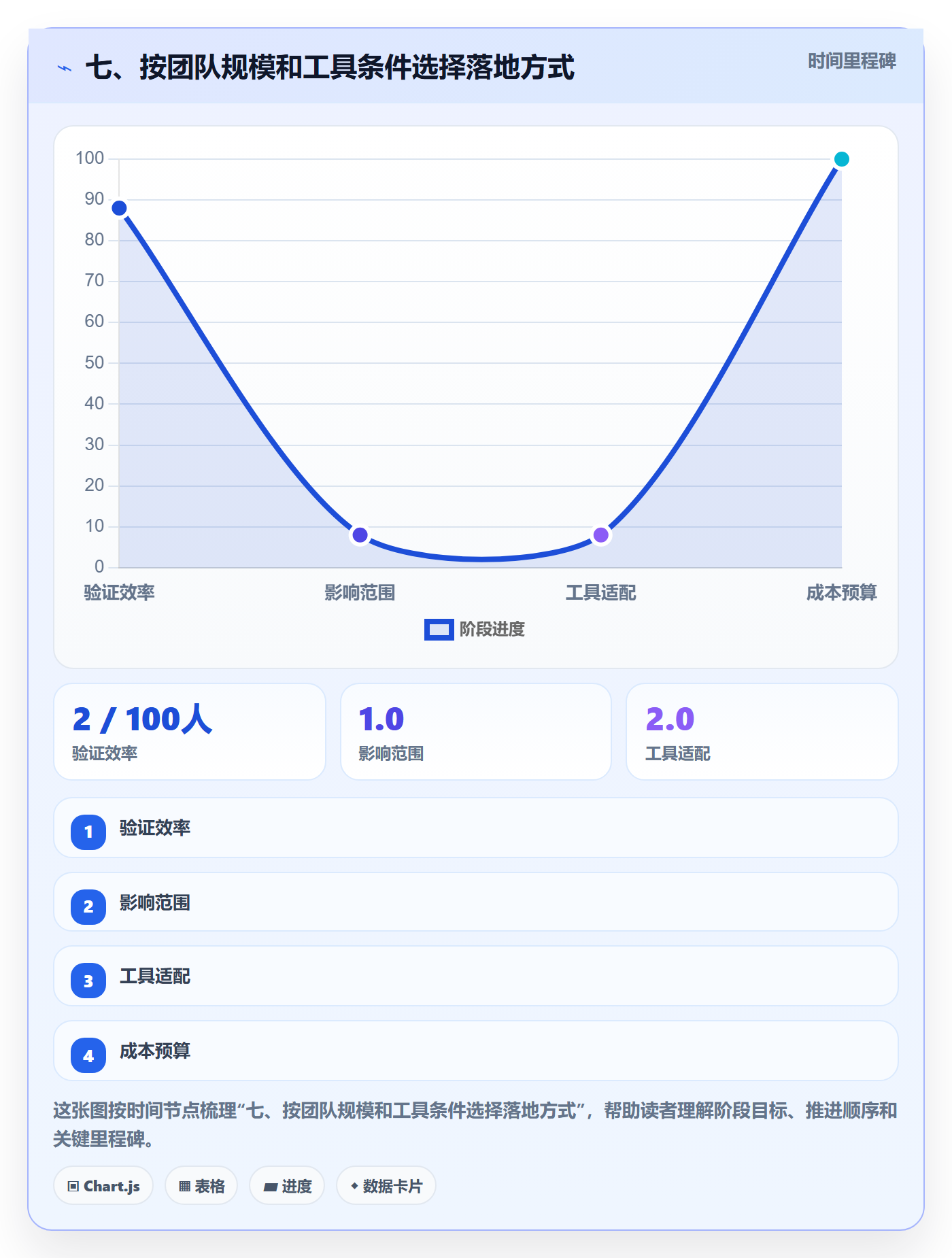Image resolution: width=952 pixels, height=1258 pixels.
Task: Click step number 2 badge
Action: pyautogui.click(x=88, y=906)
